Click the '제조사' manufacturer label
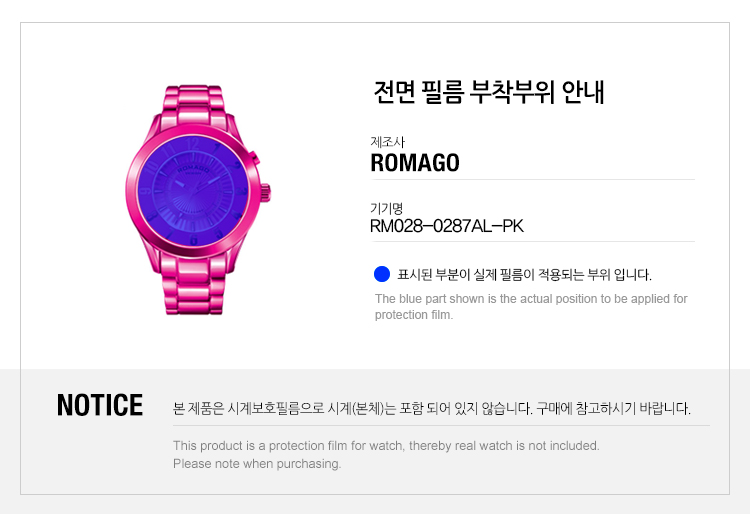The width and height of the screenshot is (750, 514). [387, 142]
